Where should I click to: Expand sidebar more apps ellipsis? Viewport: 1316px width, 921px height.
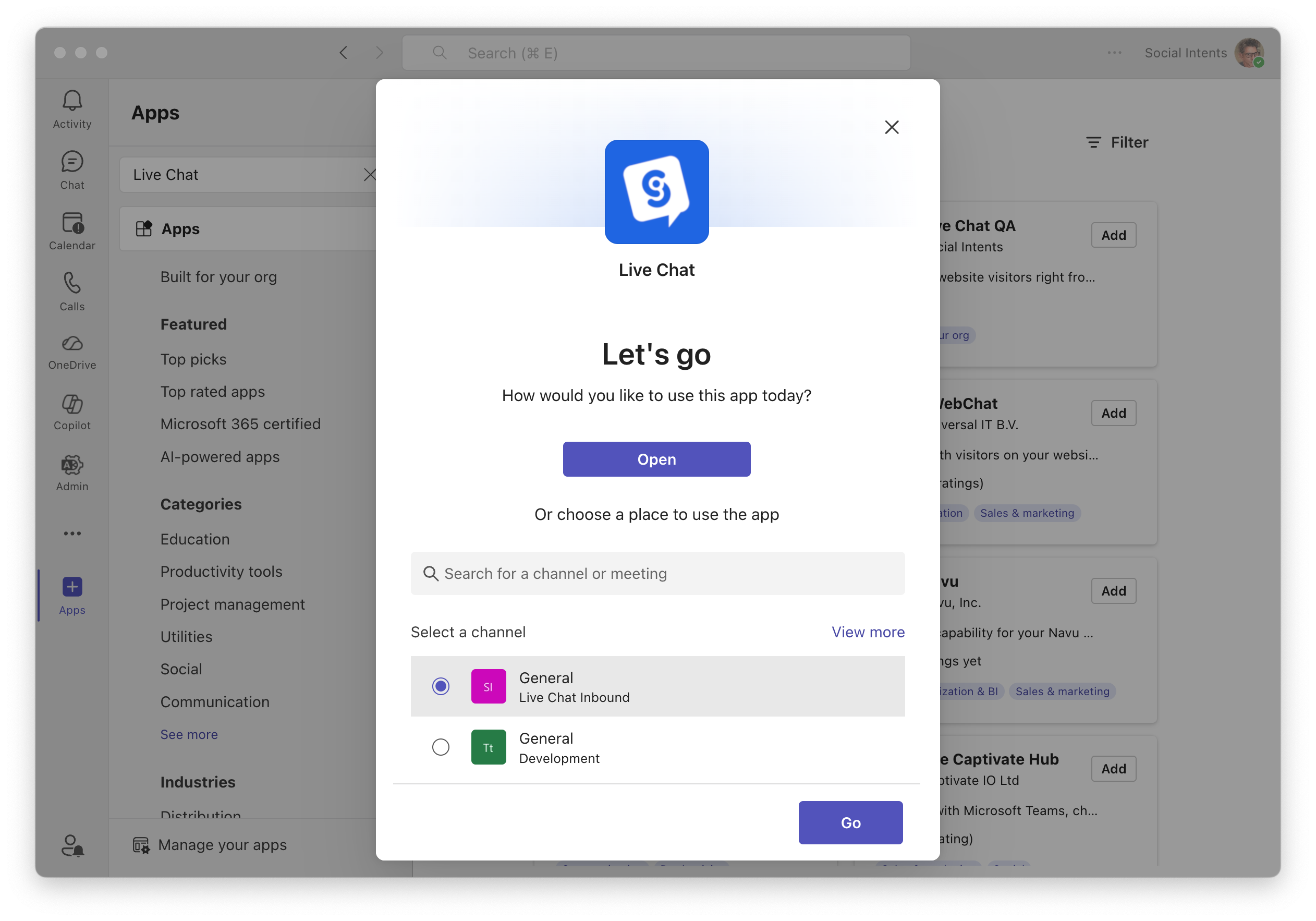click(72, 534)
